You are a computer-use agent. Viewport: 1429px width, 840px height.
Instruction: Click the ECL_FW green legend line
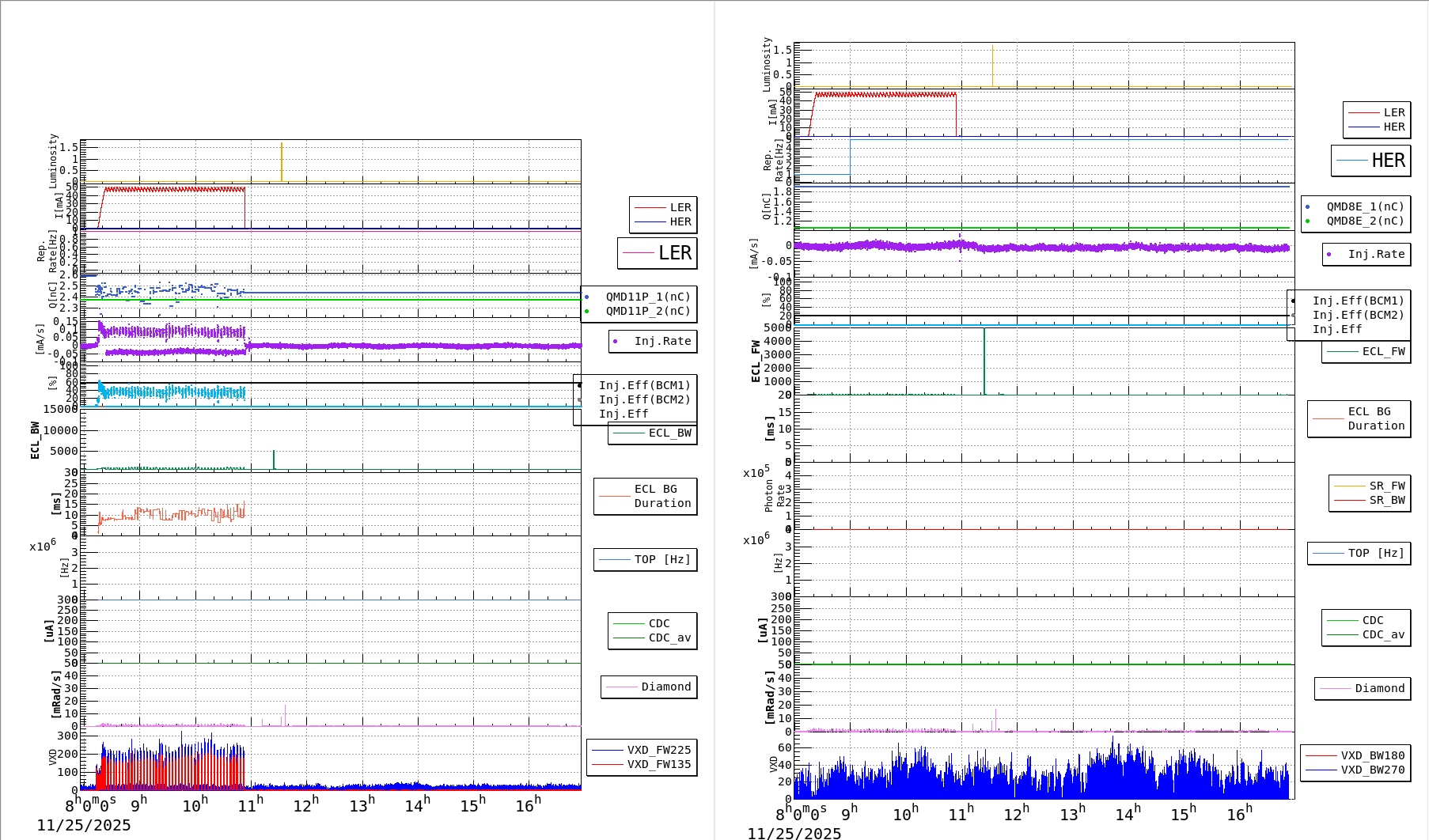coord(1343,351)
